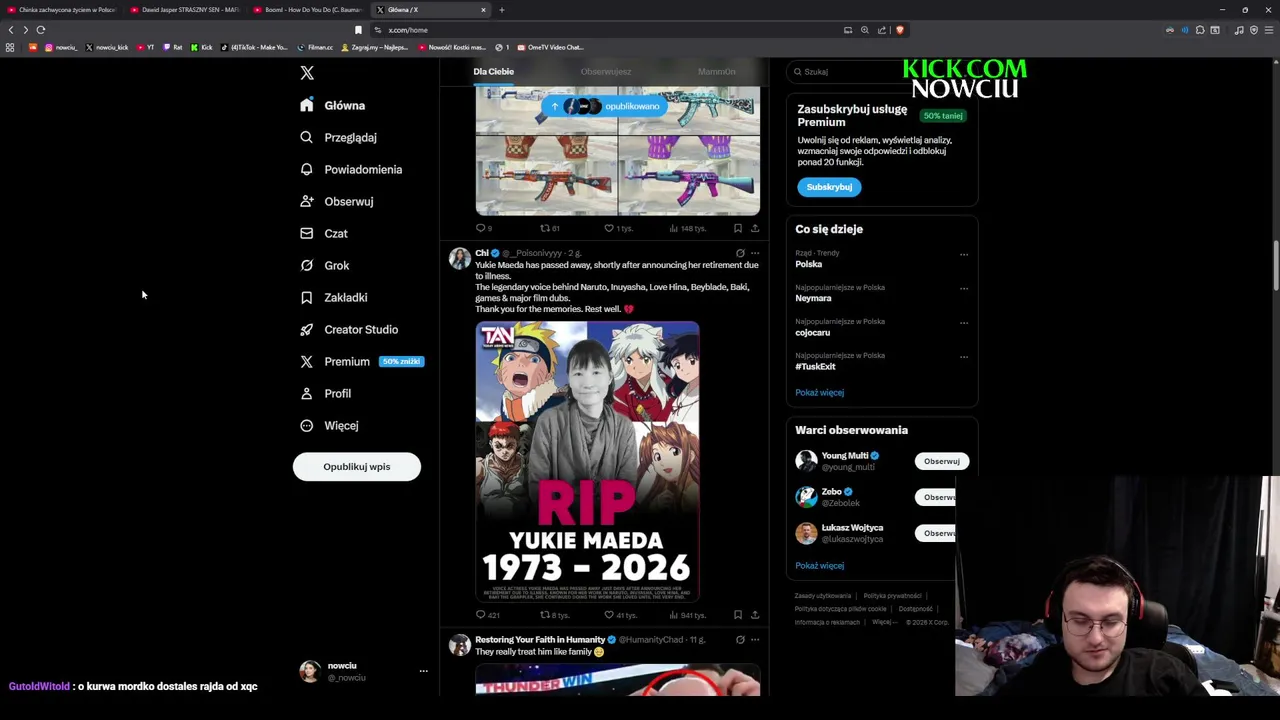Image resolution: width=1280 pixels, height=720 pixels.
Task: View analytics of Yukie Maeda post
Action: 687,615
